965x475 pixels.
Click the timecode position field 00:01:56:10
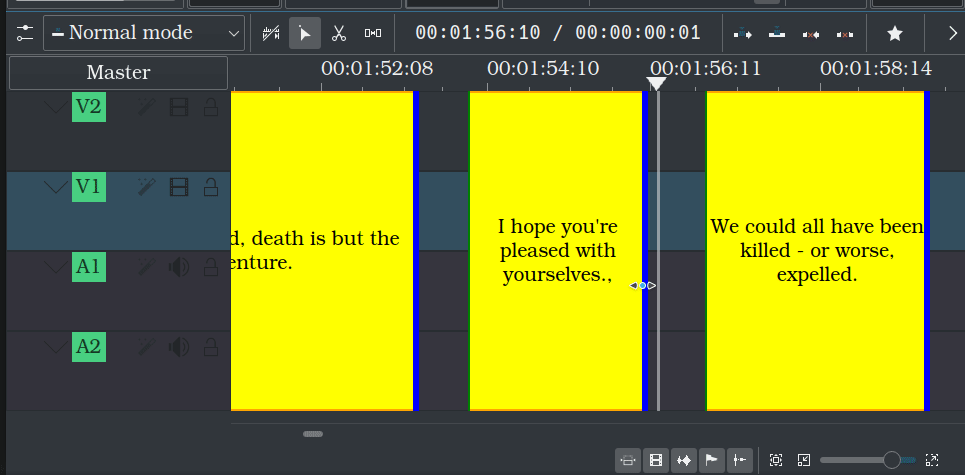point(478,33)
